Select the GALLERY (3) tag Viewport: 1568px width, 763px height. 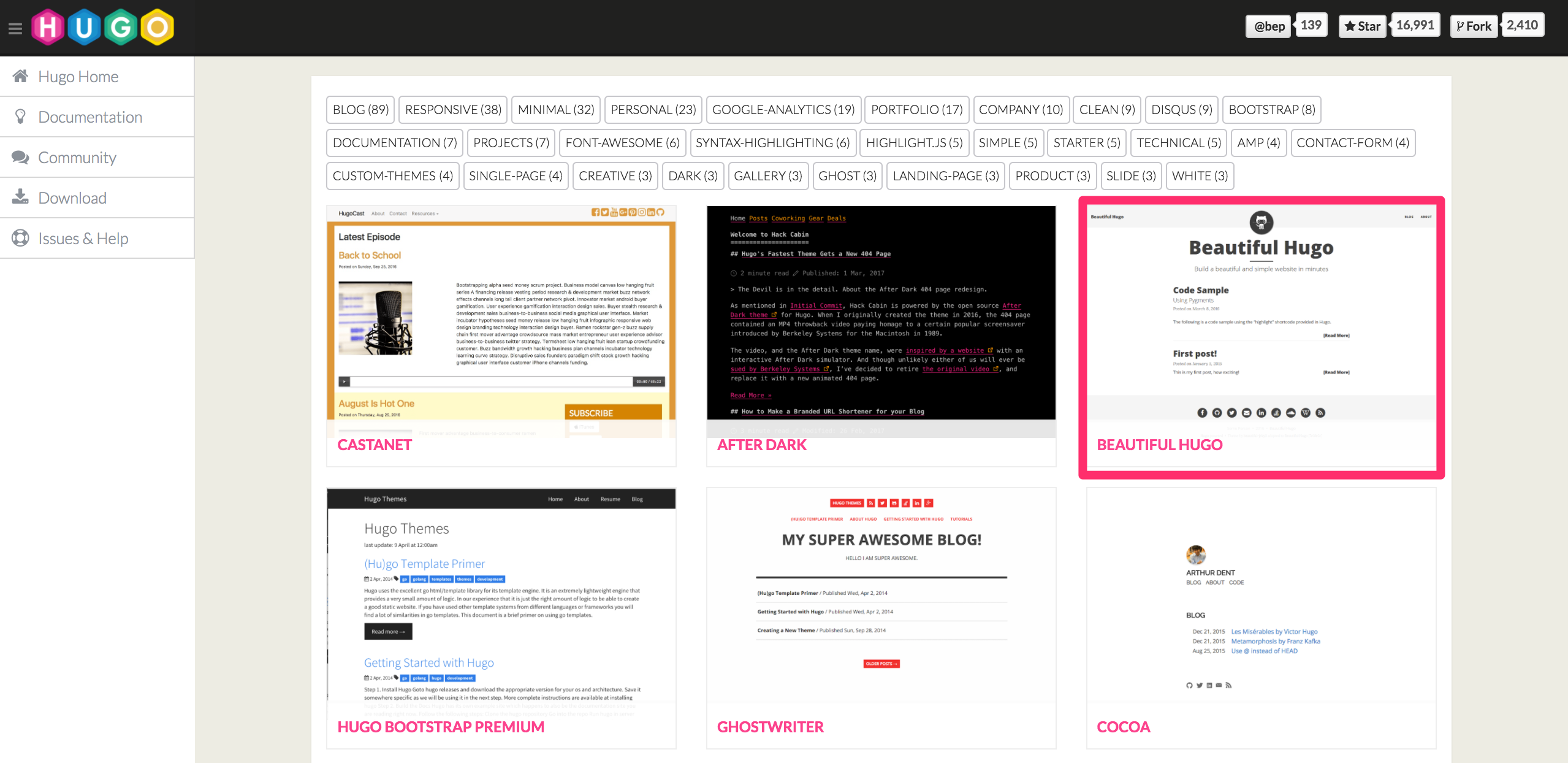click(768, 176)
